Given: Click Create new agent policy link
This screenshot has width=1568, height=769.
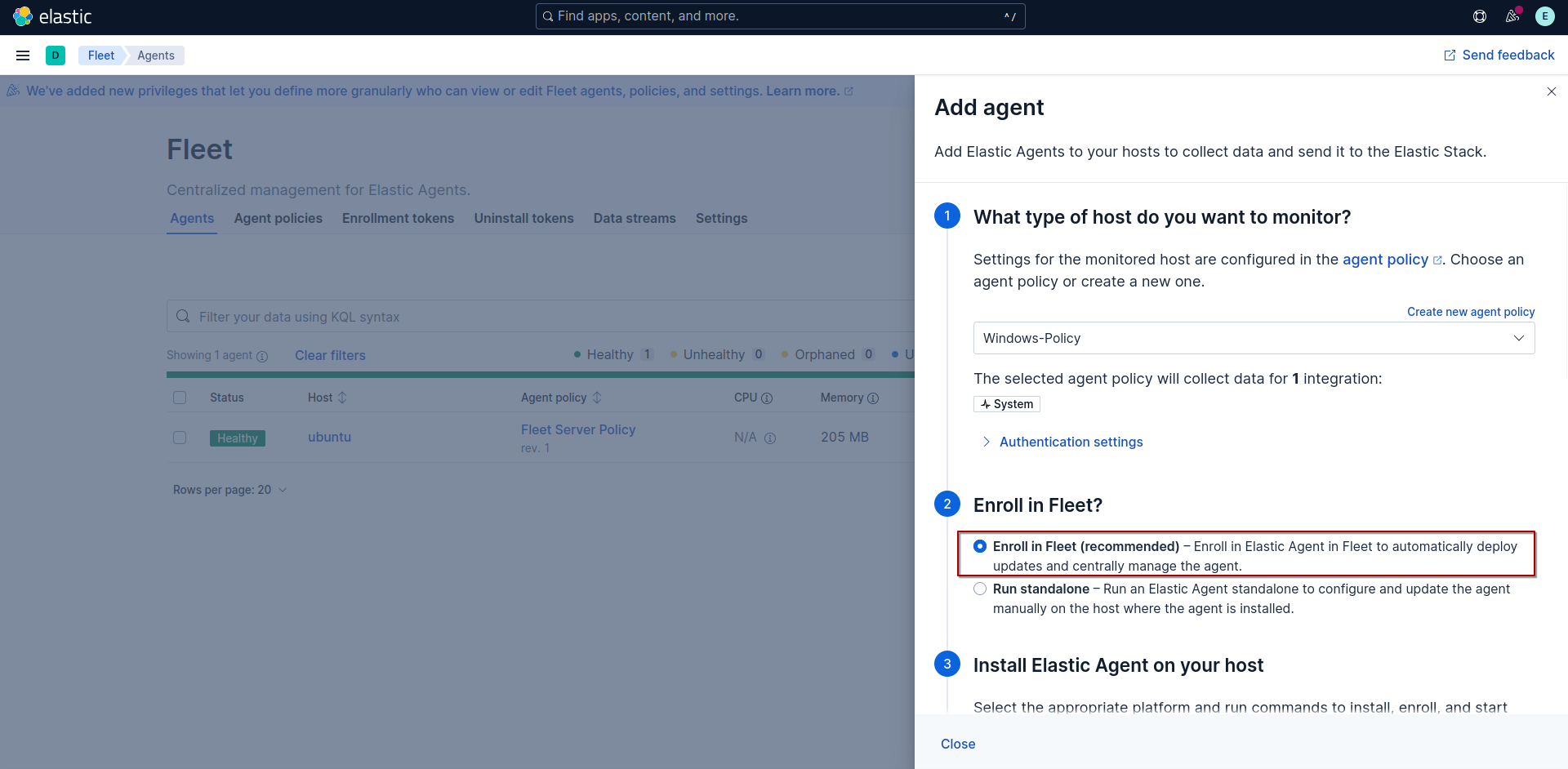Looking at the screenshot, I should click(1471, 312).
